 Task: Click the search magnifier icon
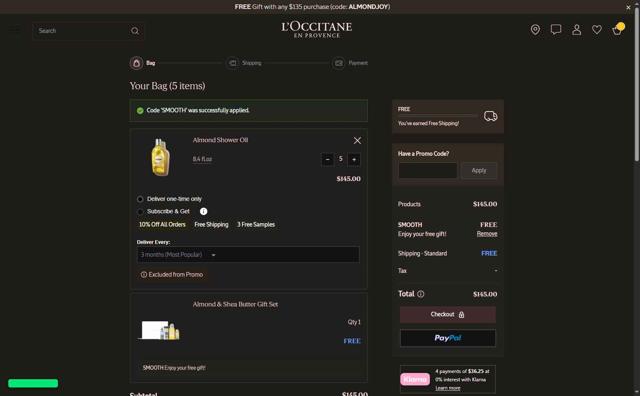[135, 31]
